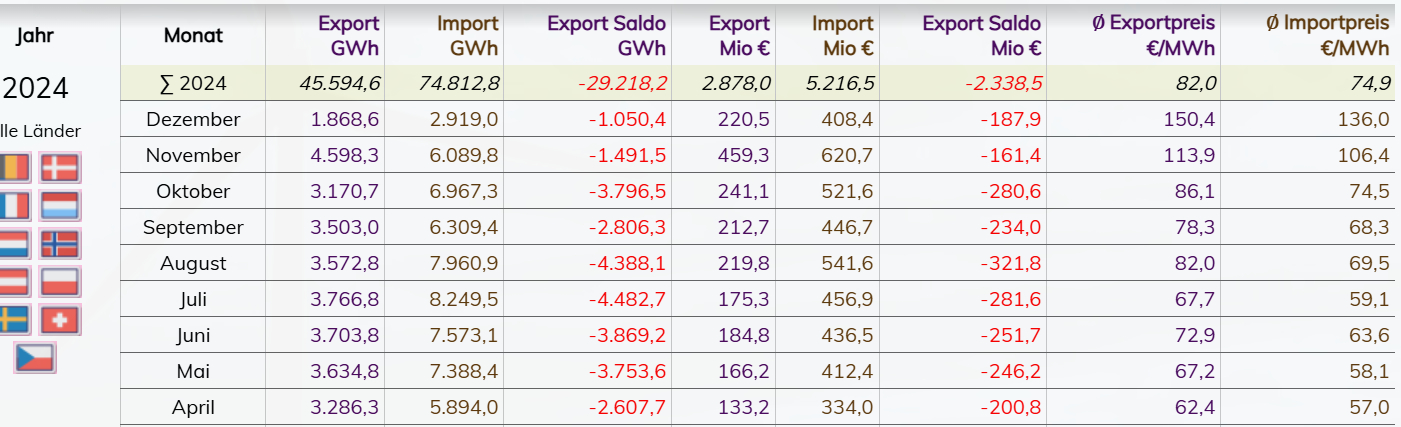Select the Norway flag icon
The image size is (1401, 427).
point(60,244)
